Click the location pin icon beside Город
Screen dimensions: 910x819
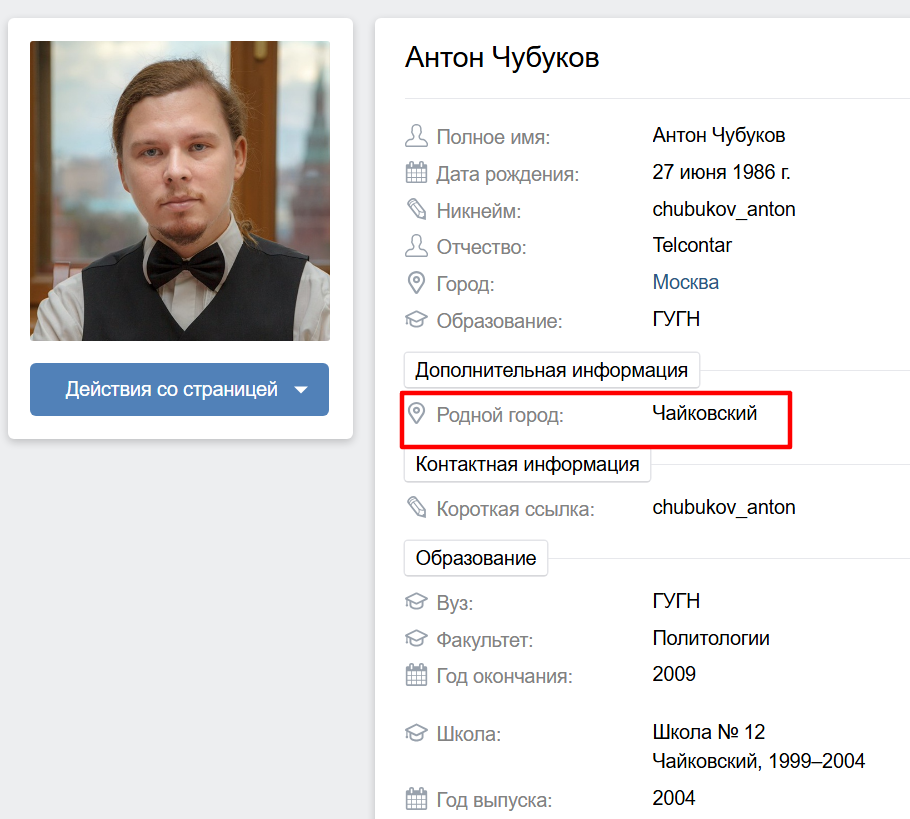coord(416,283)
